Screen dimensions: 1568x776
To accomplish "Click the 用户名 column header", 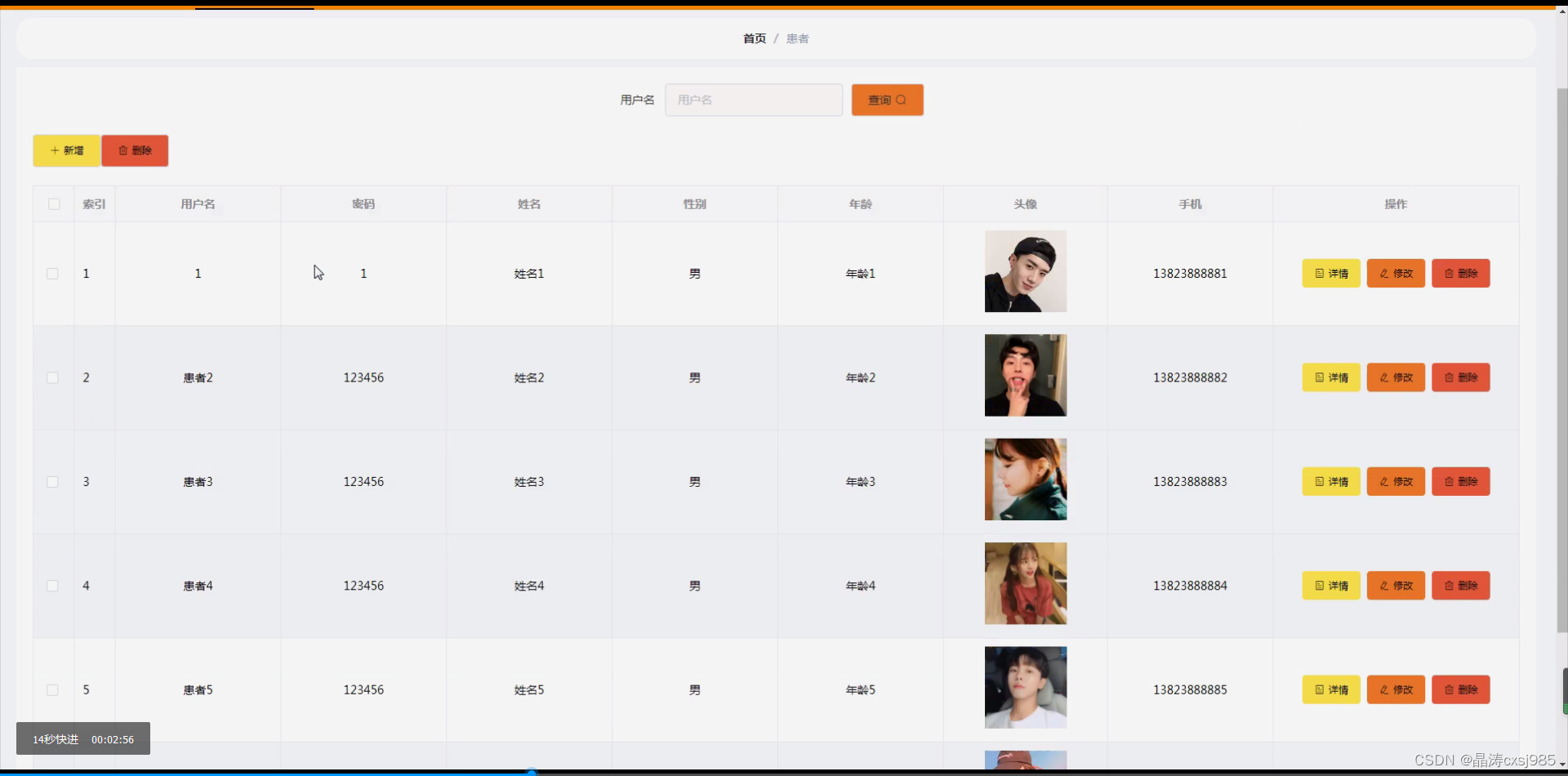I will tap(198, 204).
